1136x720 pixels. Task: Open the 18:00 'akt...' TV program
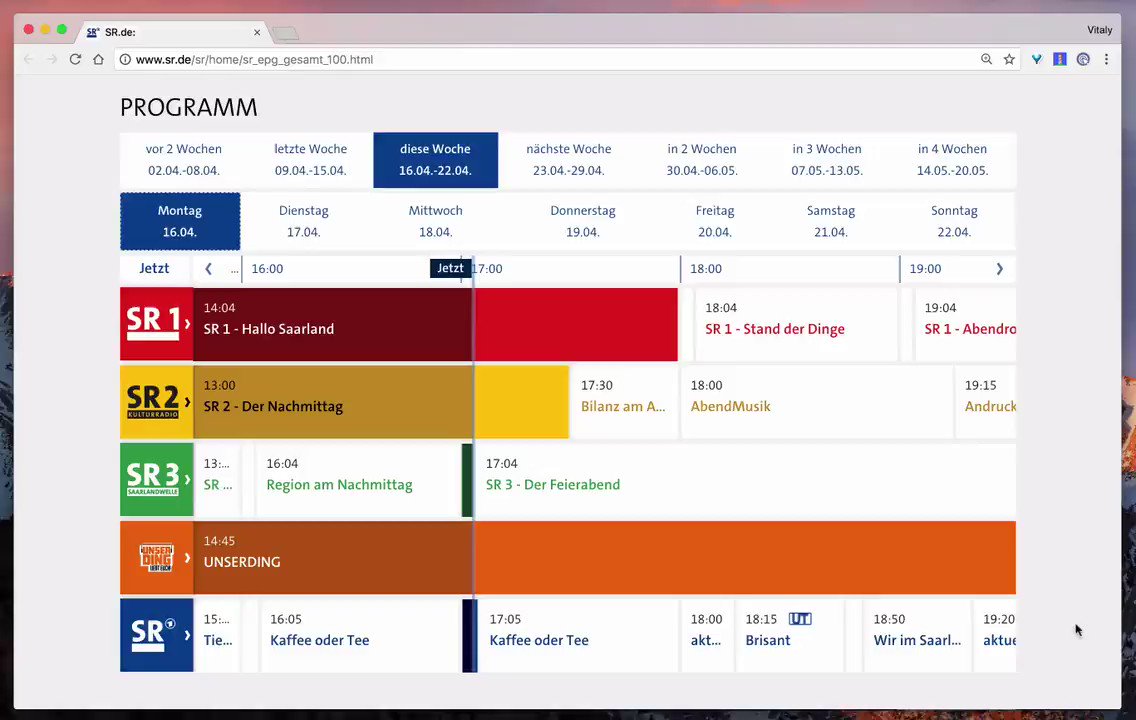[x=706, y=635]
